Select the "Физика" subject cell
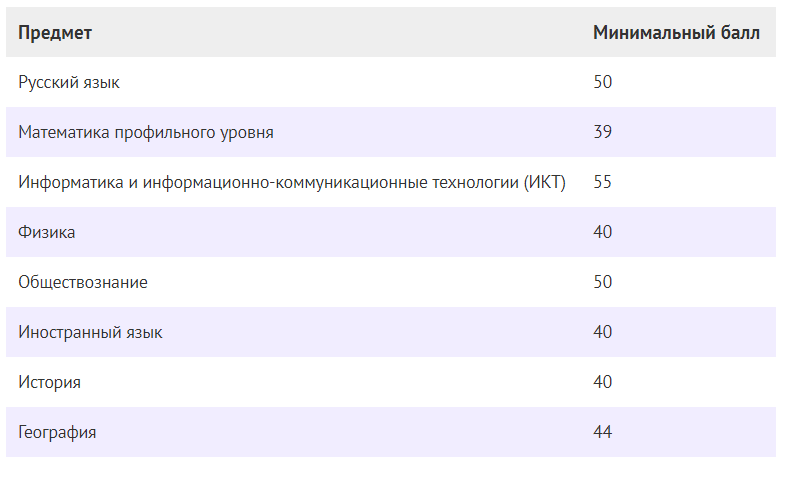Screen dimensions: 793x485 coord(47,232)
